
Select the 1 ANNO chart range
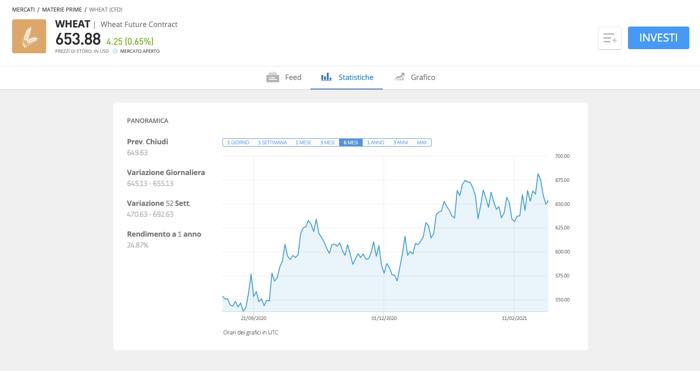click(x=375, y=142)
